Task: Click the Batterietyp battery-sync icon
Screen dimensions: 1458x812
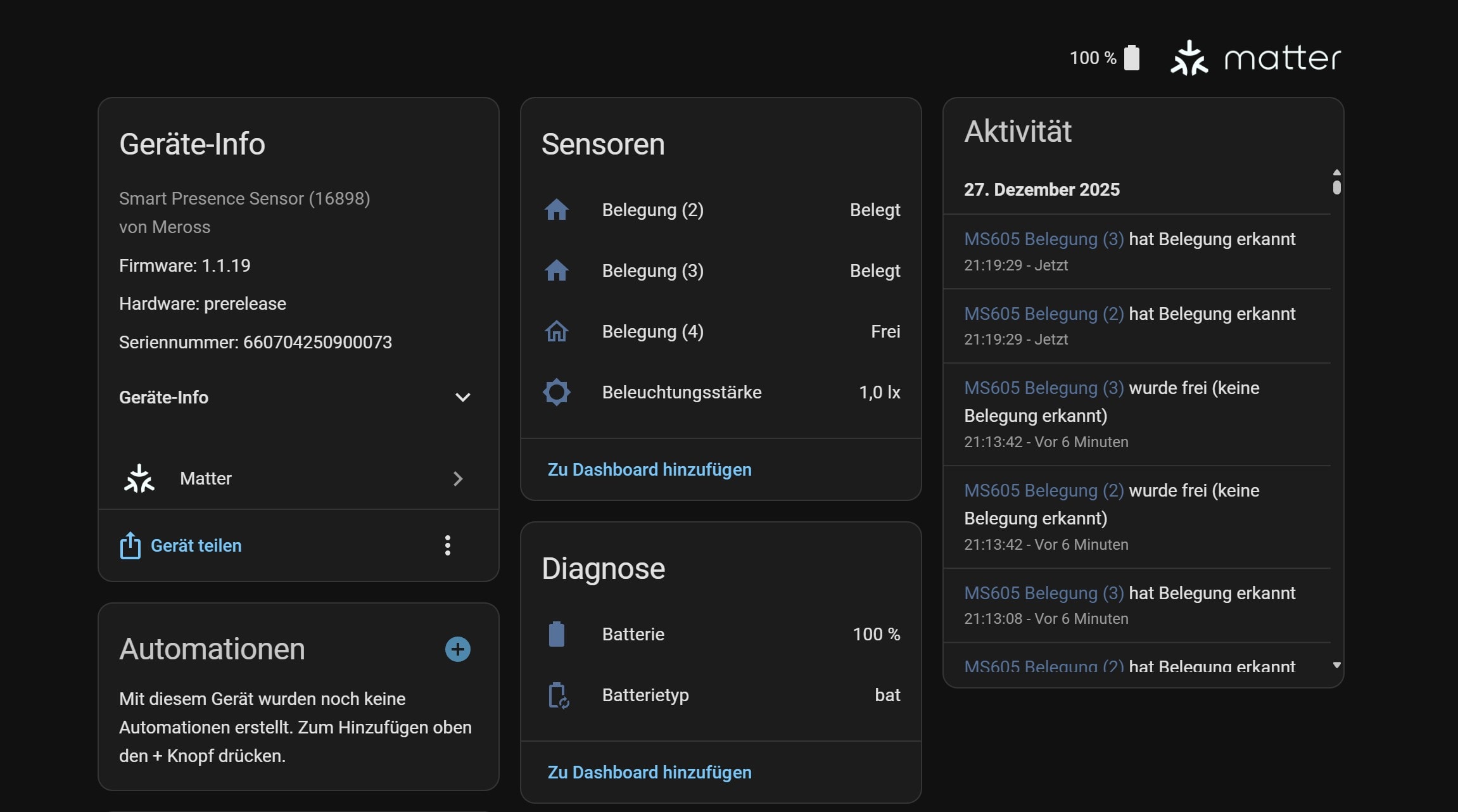Action: click(557, 695)
